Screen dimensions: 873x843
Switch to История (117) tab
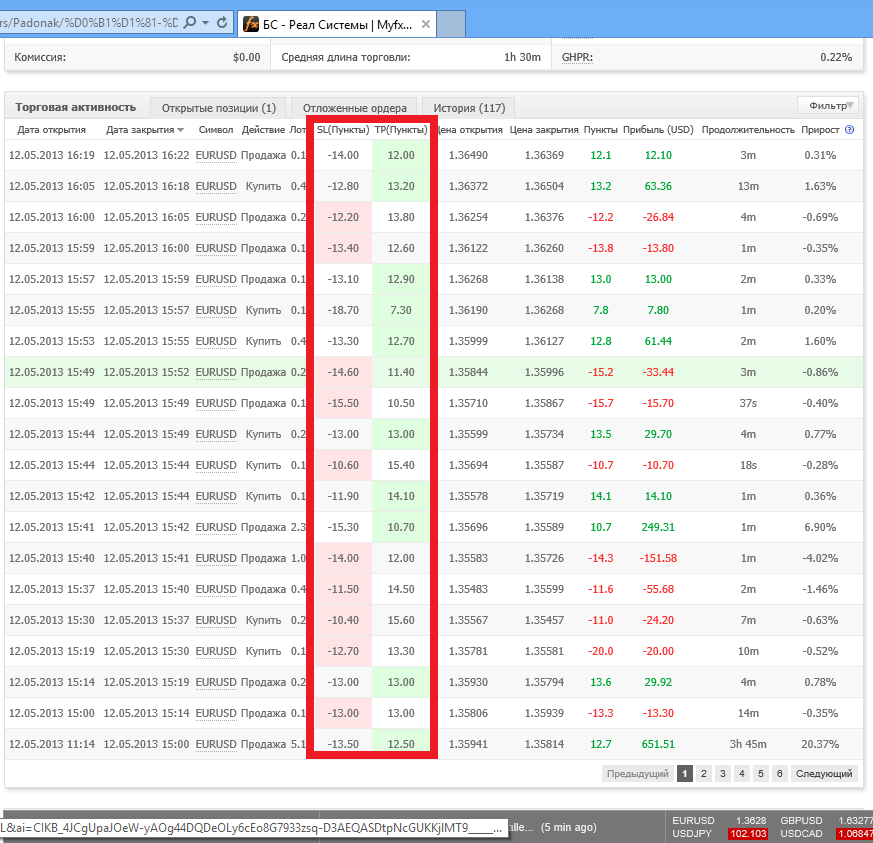point(469,107)
